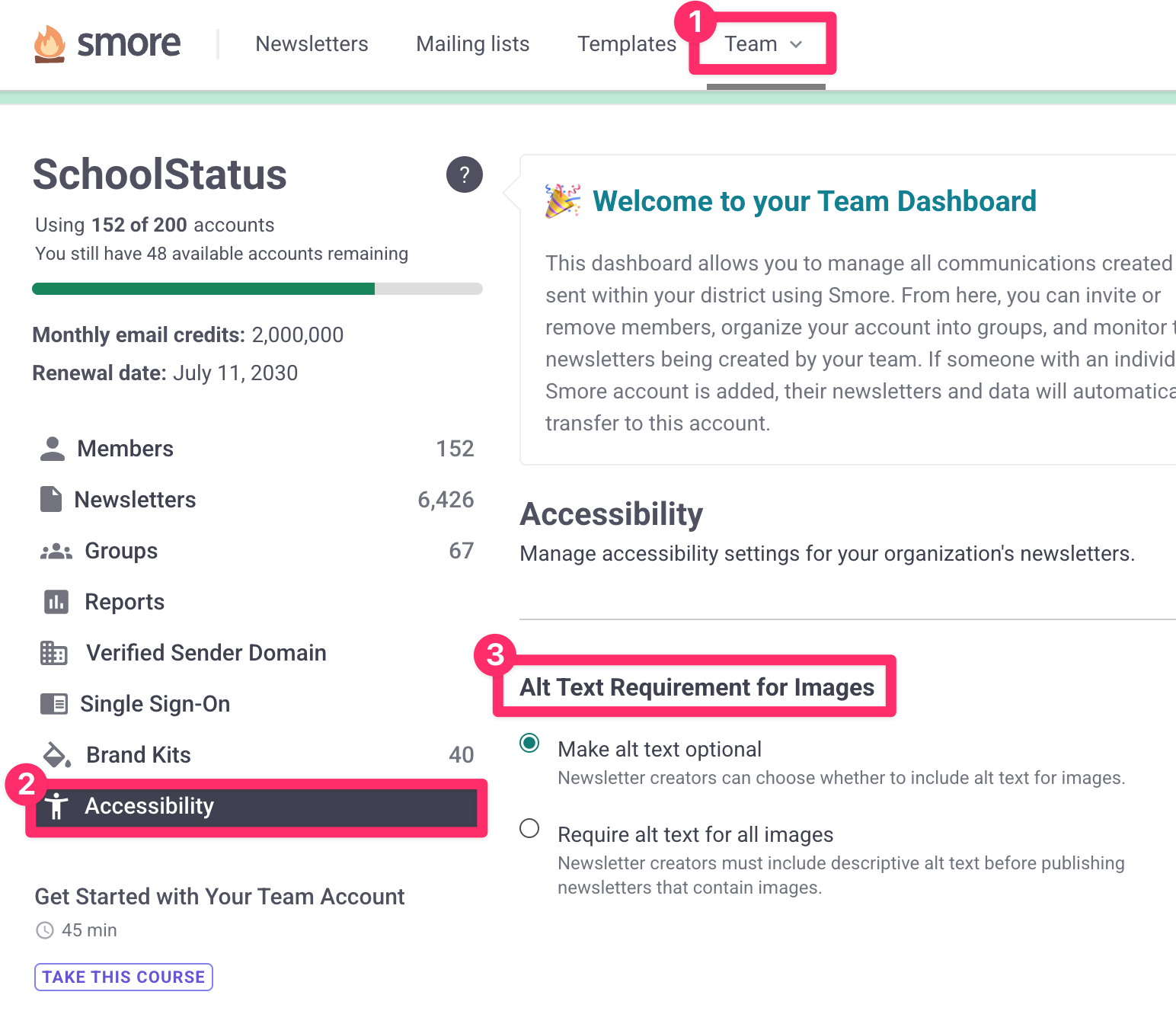Go to Mailing lists in top navigation
1176x1027 pixels.
pos(473,44)
